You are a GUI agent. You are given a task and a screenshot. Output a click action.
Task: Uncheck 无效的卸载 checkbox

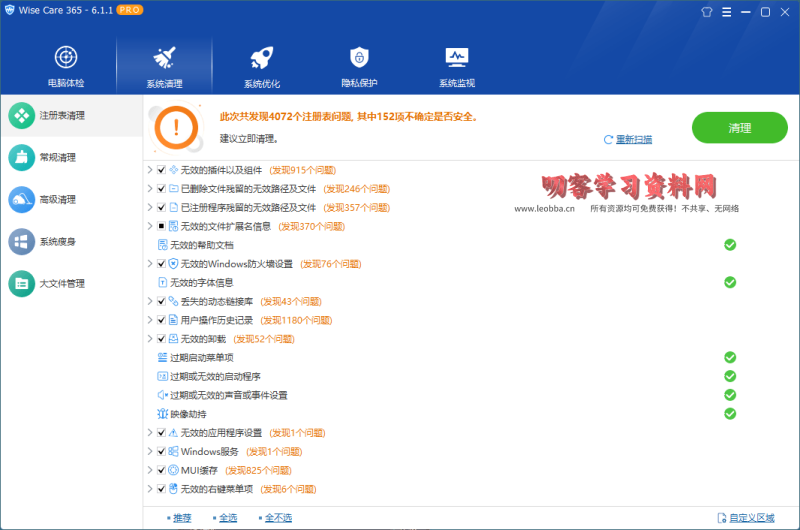point(161,339)
